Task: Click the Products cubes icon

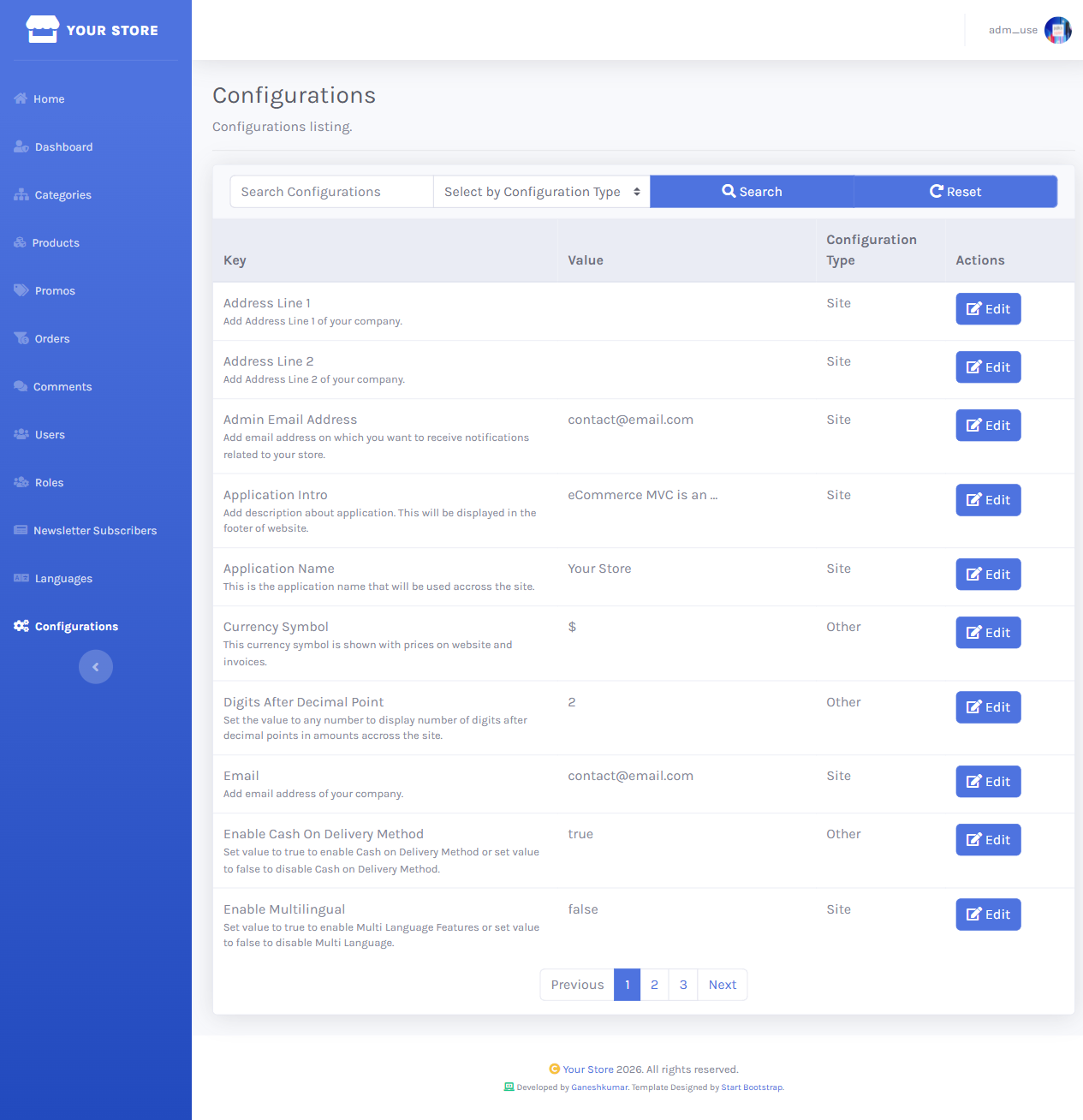Action: click(20, 242)
